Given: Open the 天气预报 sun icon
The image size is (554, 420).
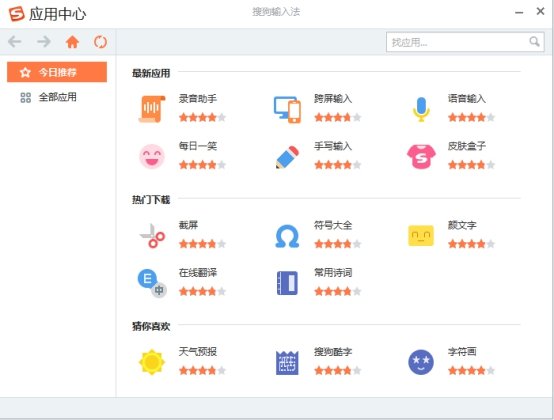Looking at the screenshot, I should 152,362.
